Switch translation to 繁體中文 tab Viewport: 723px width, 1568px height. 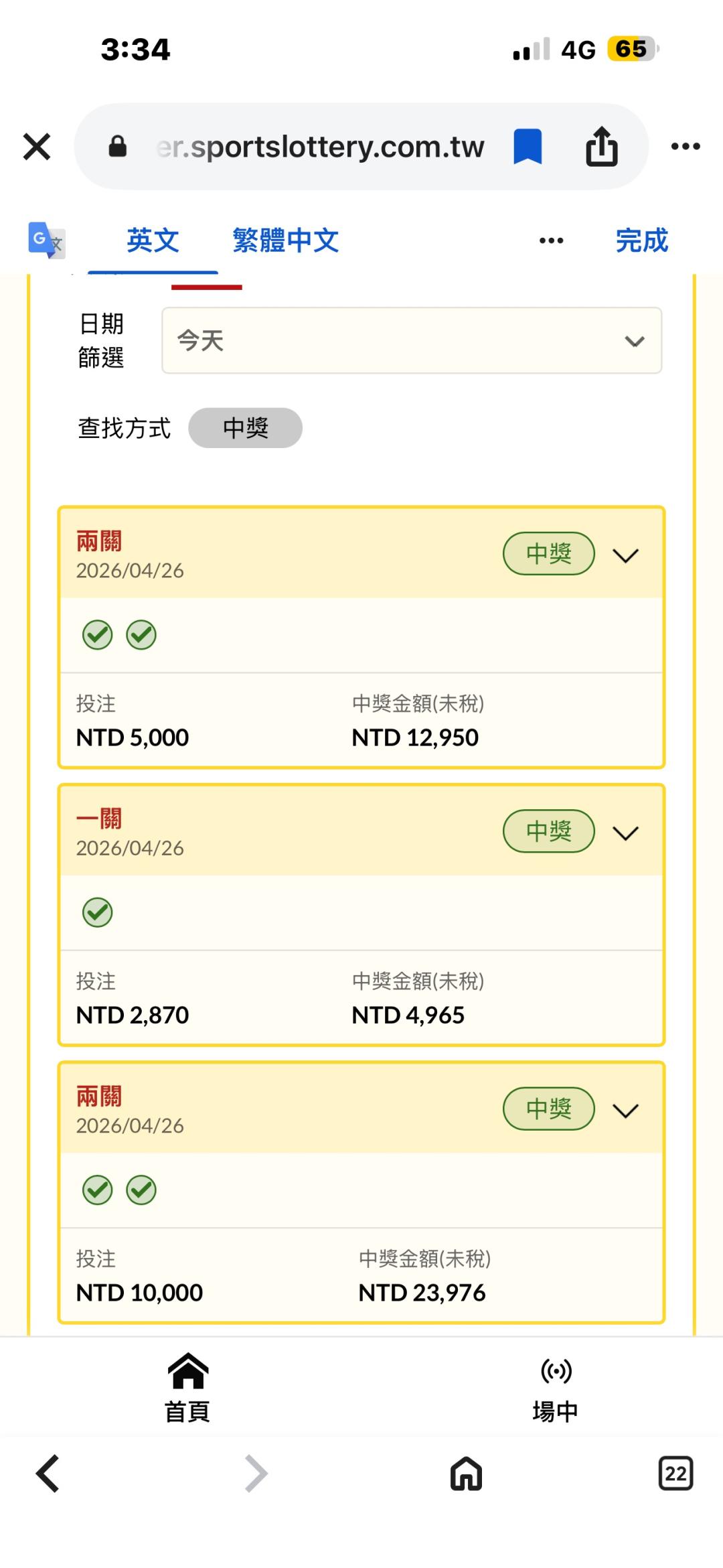(x=286, y=240)
